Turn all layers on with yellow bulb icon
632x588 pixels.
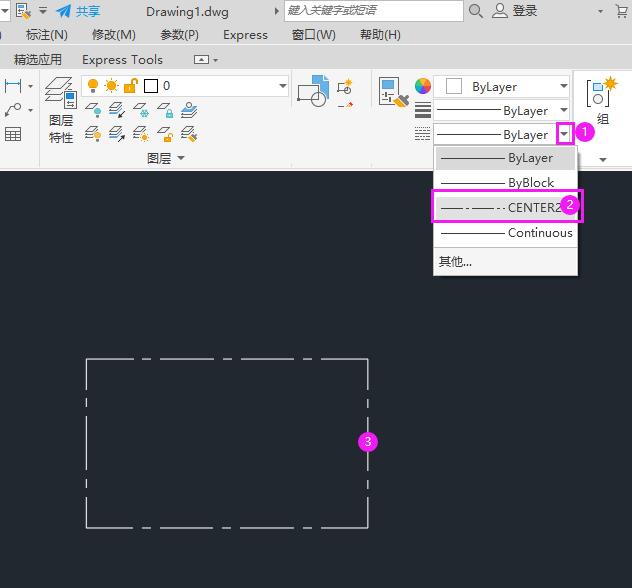click(93, 134)
